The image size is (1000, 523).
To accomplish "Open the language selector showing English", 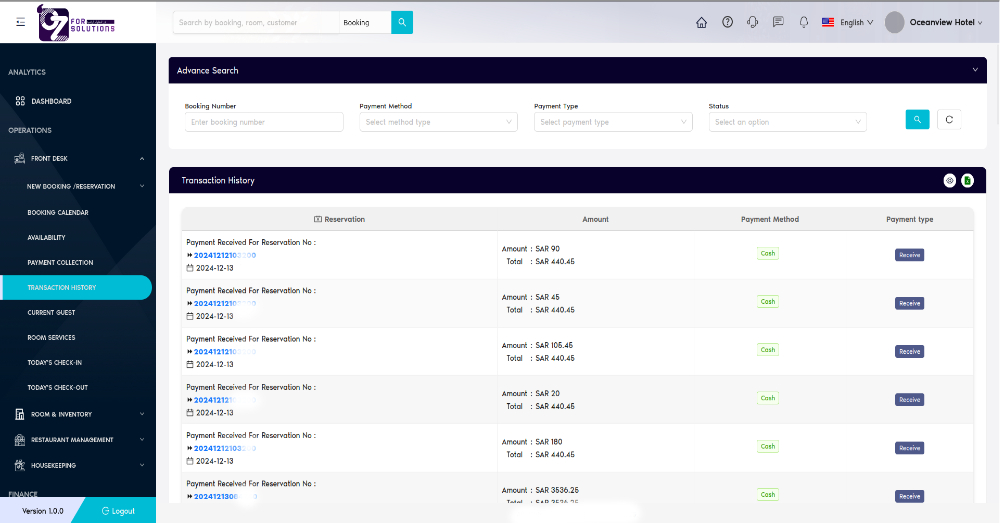I will [x=848, y=22].
